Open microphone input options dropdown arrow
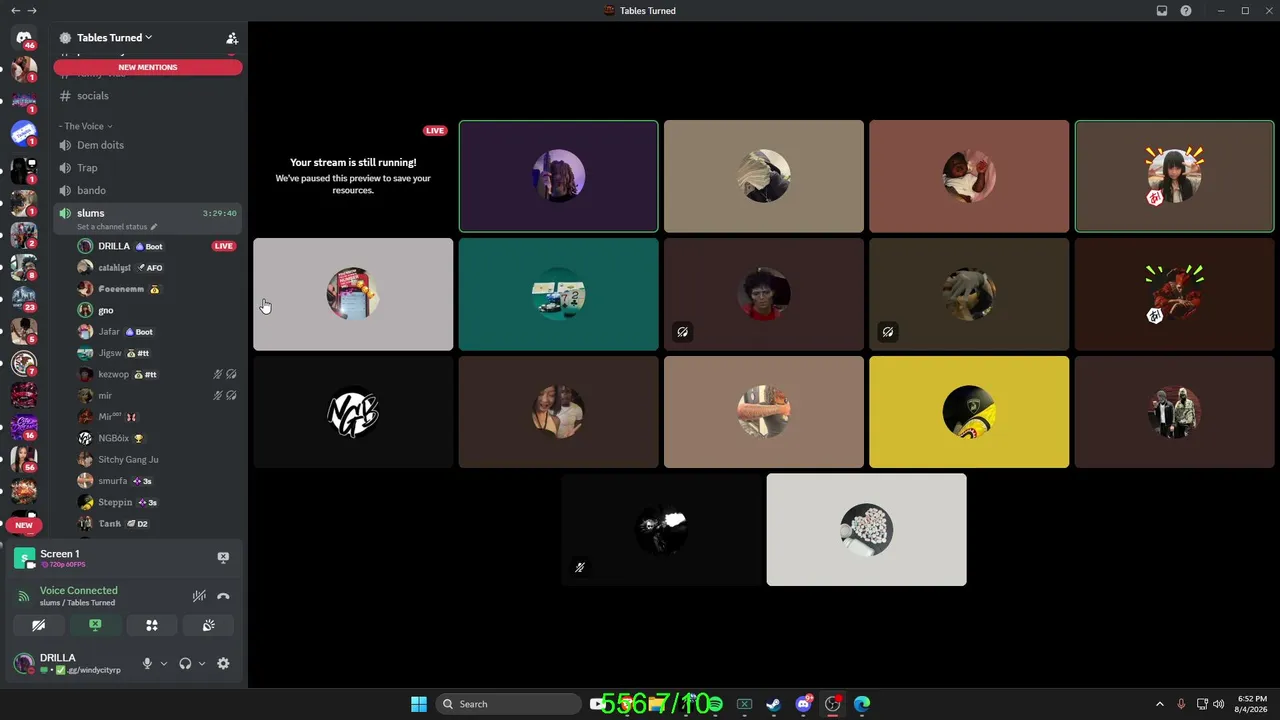Viewport: 1280px width, 720px height. [x=164, y=663]
